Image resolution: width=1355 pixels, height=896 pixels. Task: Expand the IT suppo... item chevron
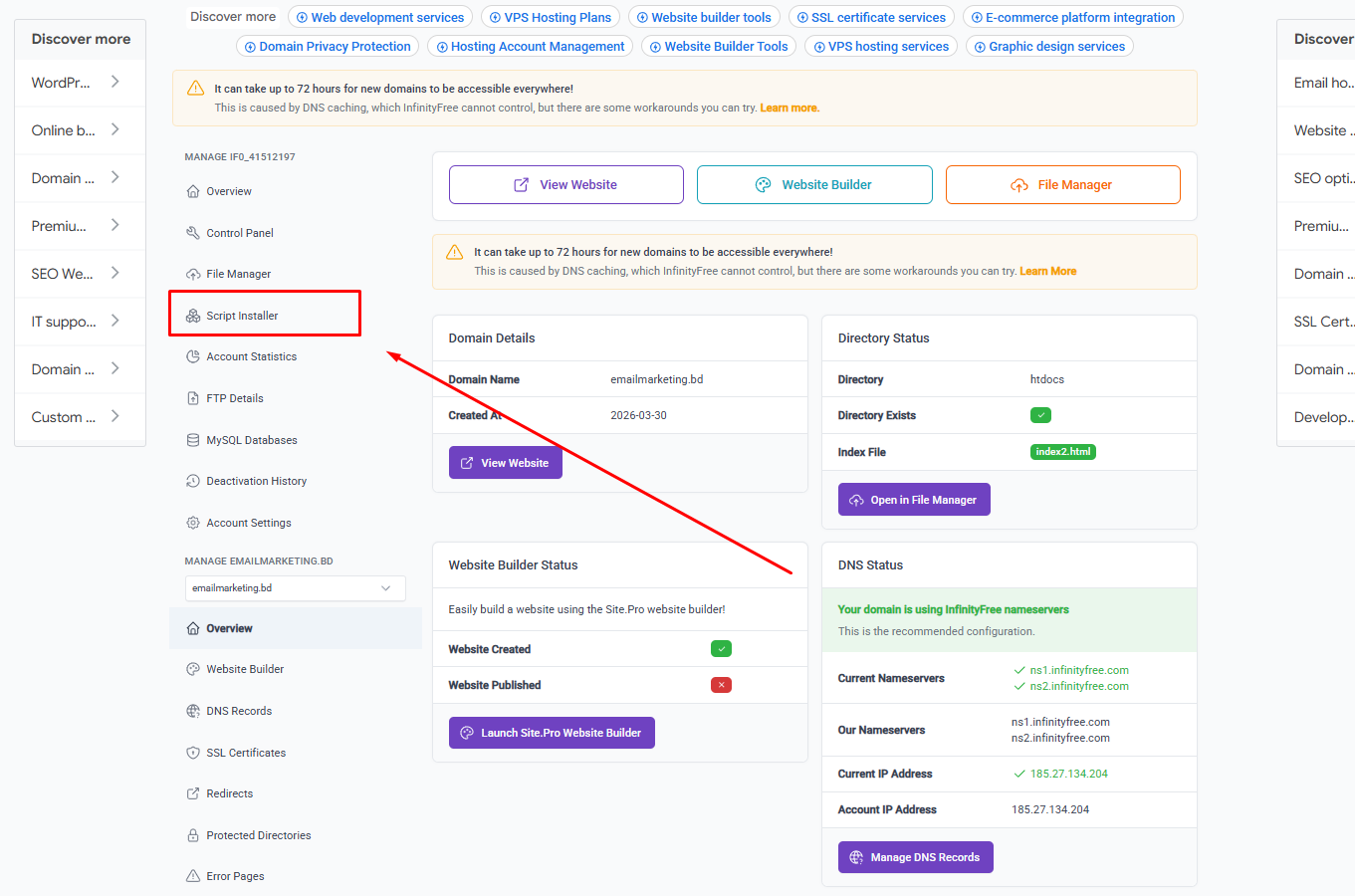pyautogui.click(x=115, y=321)
